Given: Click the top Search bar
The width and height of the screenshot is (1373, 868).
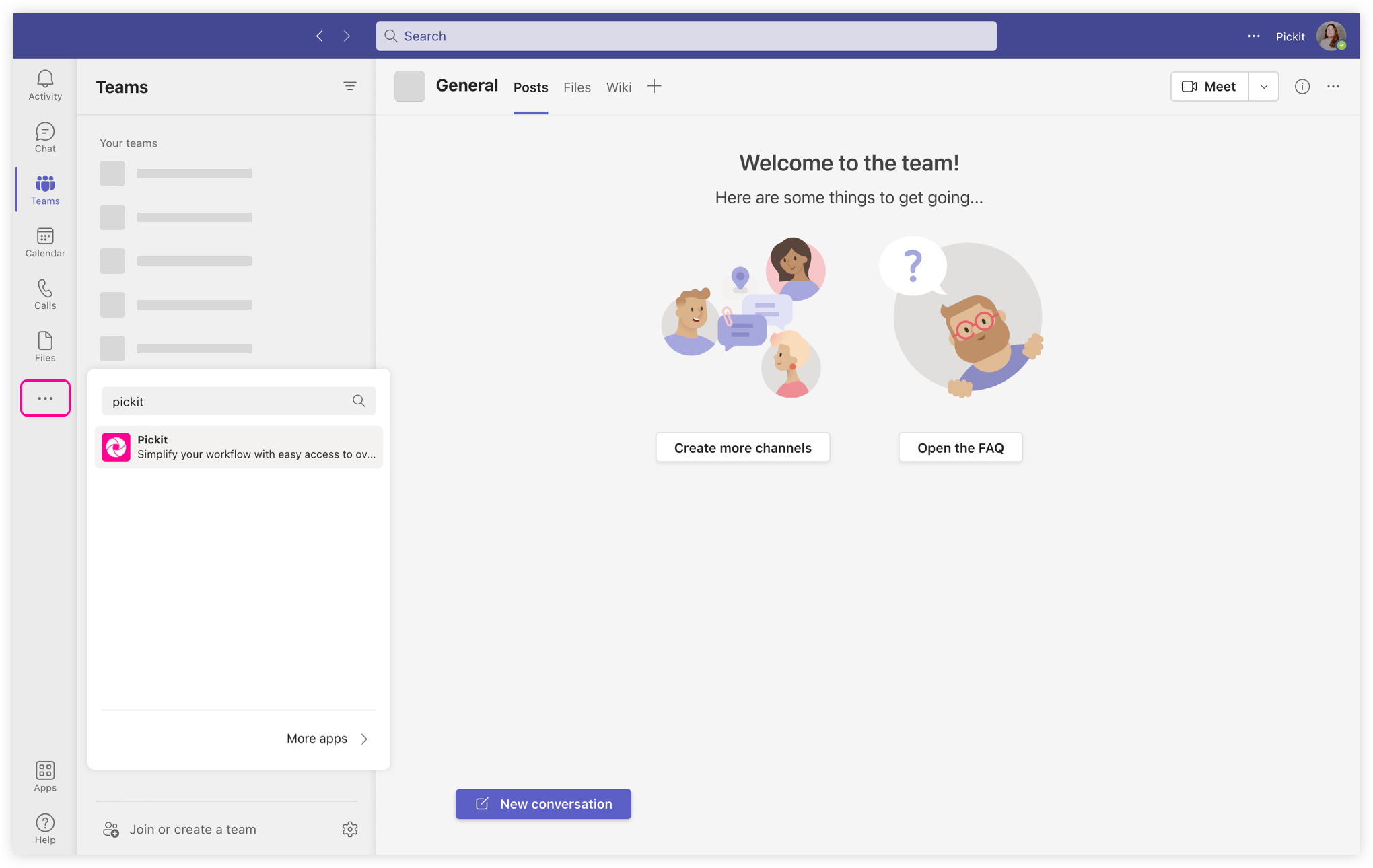Looking at the screenshot, I should pyautogui.click(x=686, y=36).
